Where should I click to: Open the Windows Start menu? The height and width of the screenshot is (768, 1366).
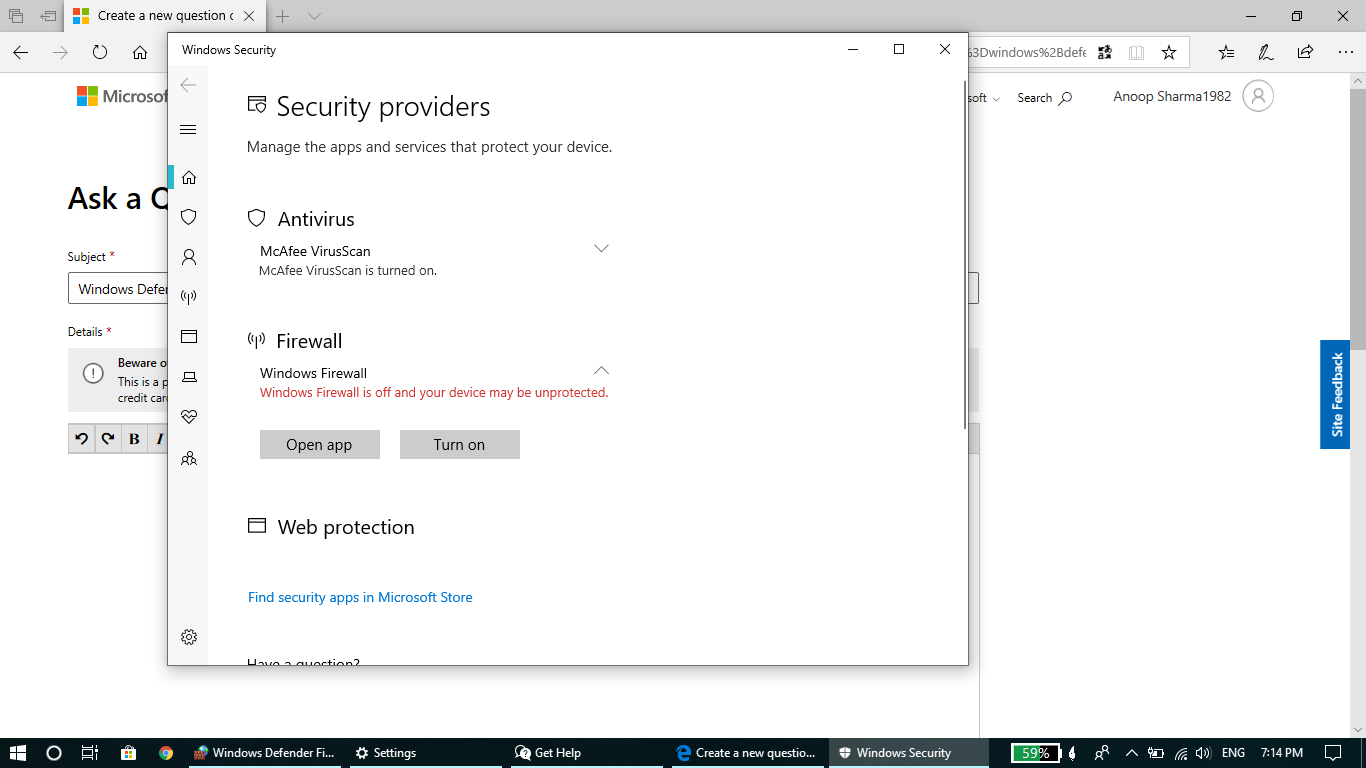tap(17, 753)
